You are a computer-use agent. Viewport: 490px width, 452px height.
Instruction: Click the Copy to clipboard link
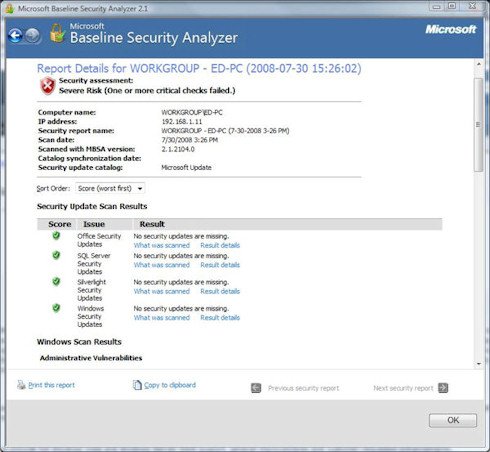point(170,385)
